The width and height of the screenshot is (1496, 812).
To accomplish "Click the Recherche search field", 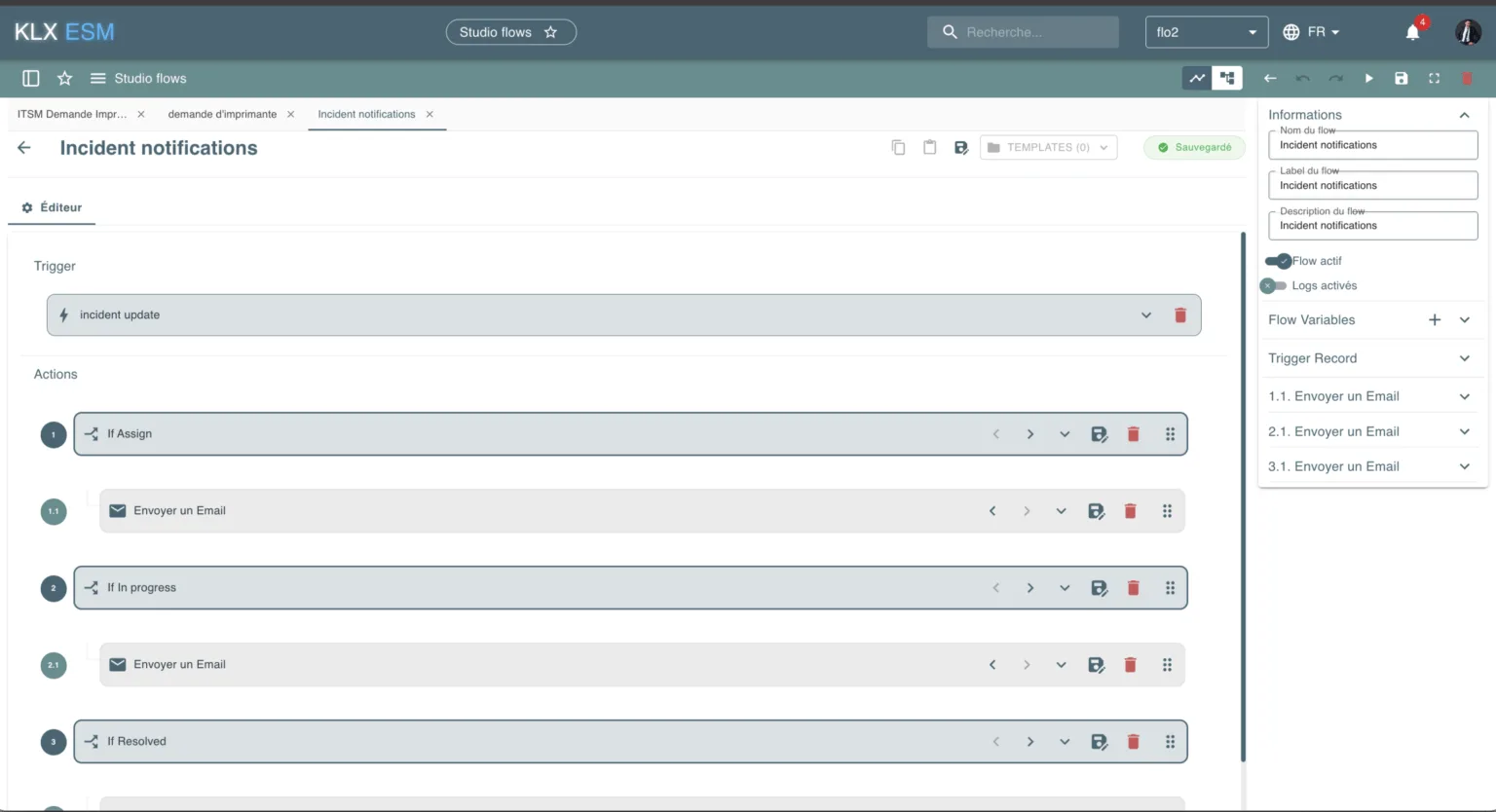I will (1032, 32).
